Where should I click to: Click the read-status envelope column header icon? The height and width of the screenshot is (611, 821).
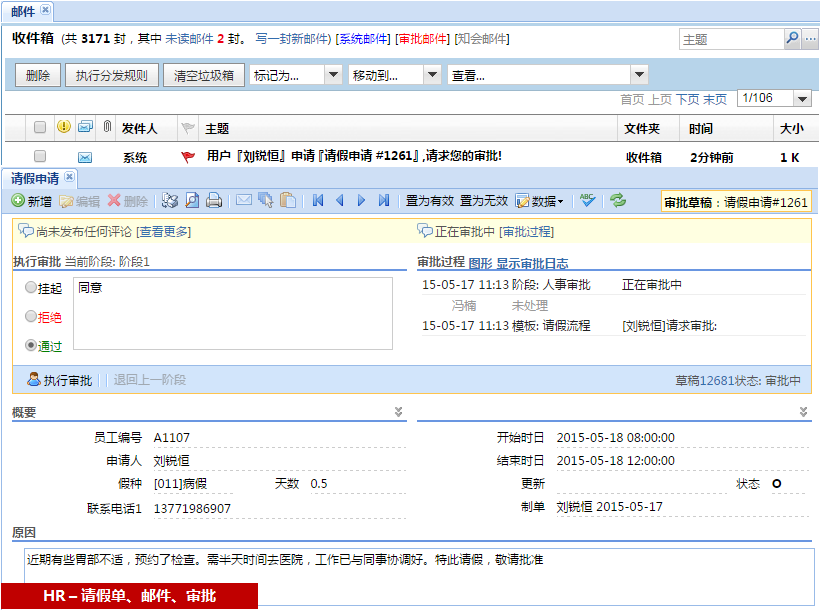85,127
